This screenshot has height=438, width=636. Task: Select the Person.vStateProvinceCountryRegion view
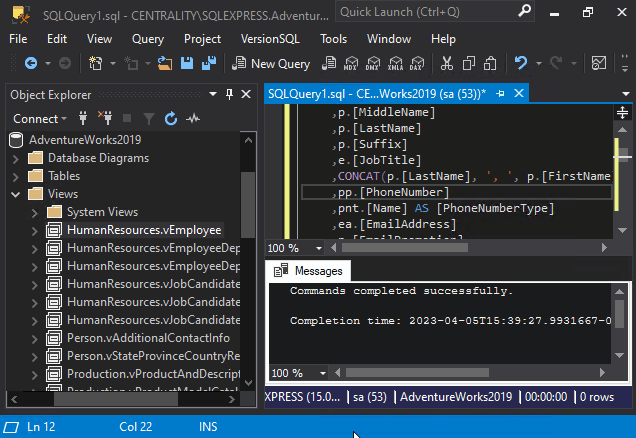point(153,356)
